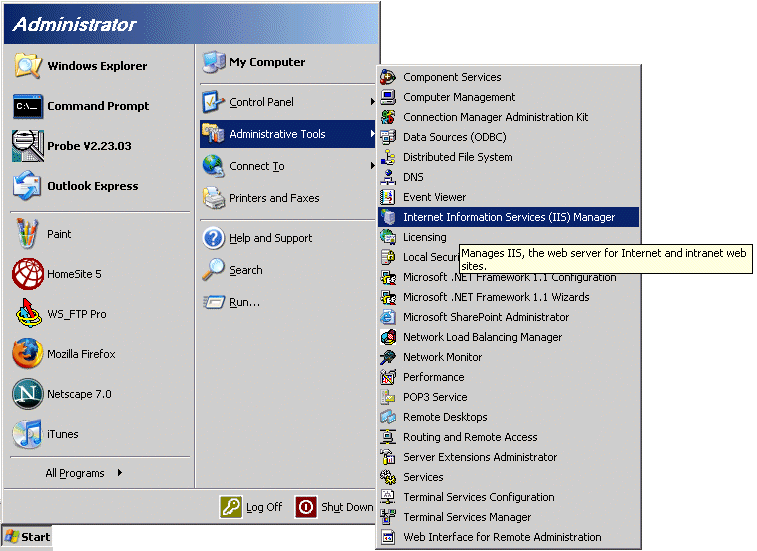
Task: Open Terminal Services Manager
Action: pyautogui.click(x=508, y=517)
